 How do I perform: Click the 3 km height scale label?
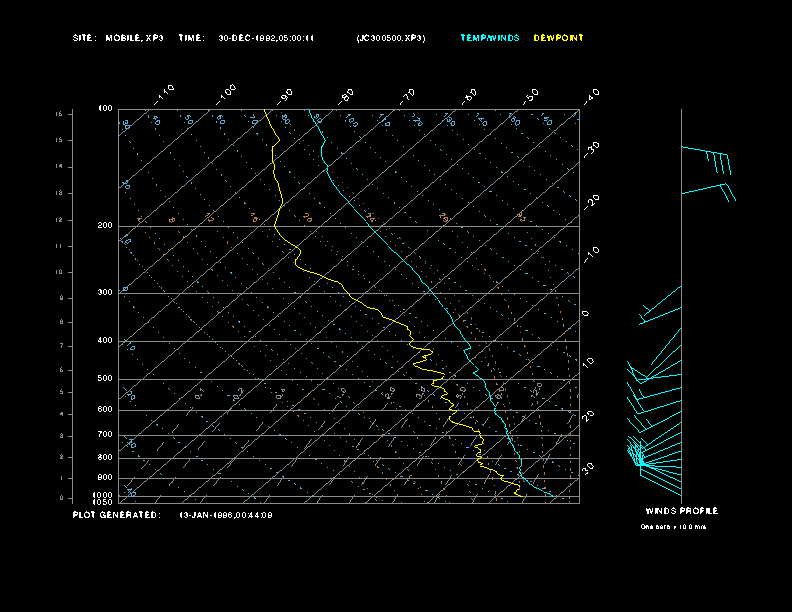(x=62, y=436)
